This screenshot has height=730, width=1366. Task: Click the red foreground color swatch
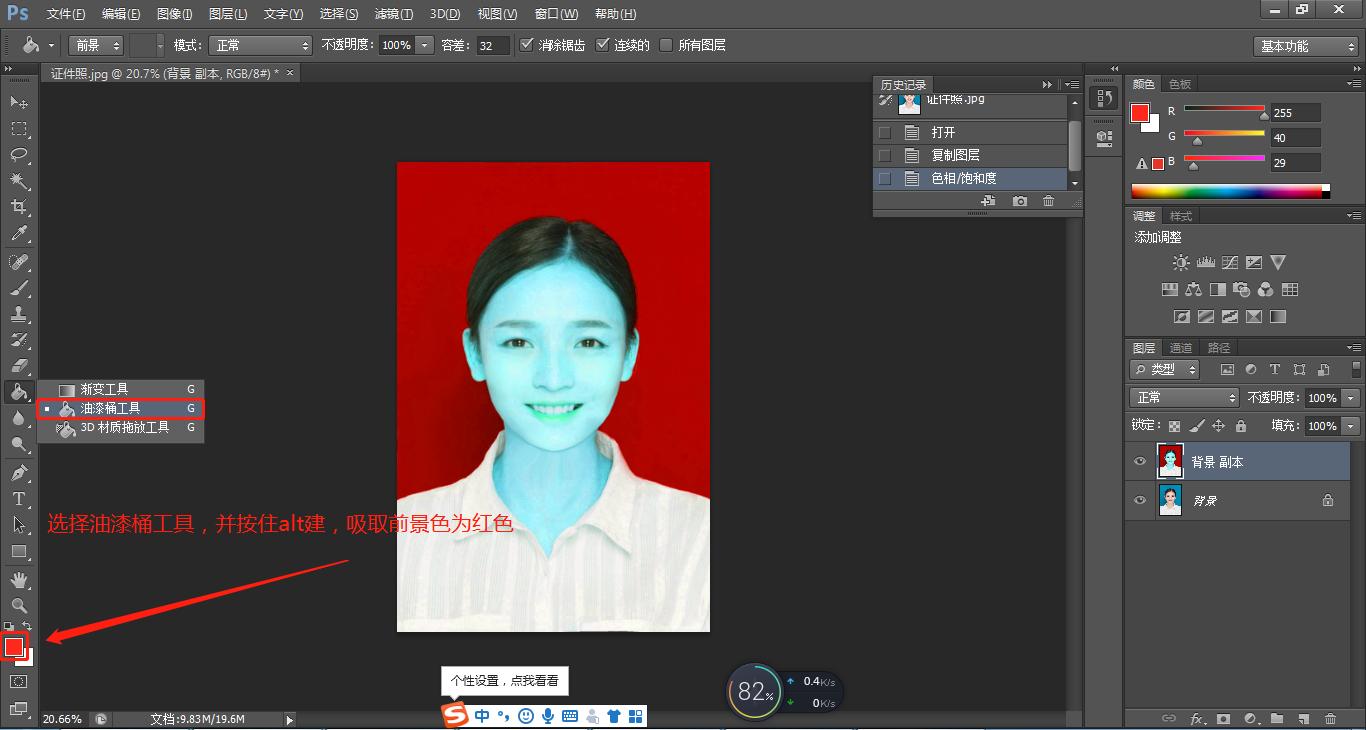15,648
